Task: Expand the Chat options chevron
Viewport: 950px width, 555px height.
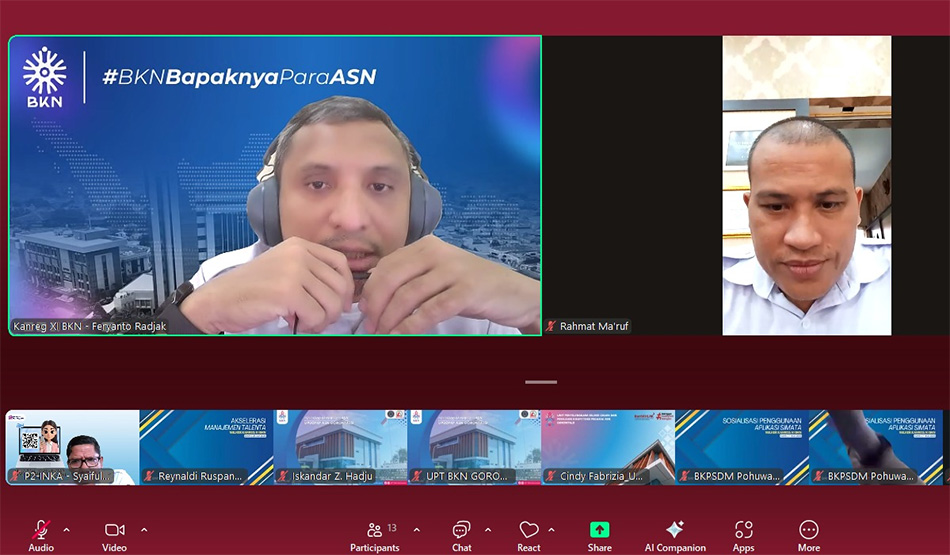Action: click(x=488, y=530)
